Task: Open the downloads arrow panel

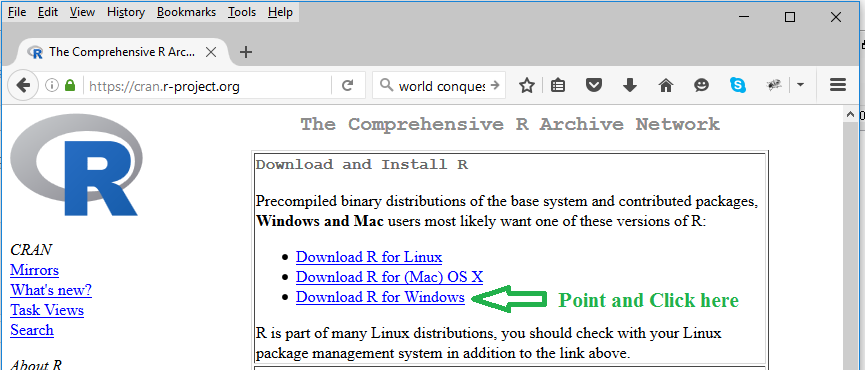Action: 630,85
